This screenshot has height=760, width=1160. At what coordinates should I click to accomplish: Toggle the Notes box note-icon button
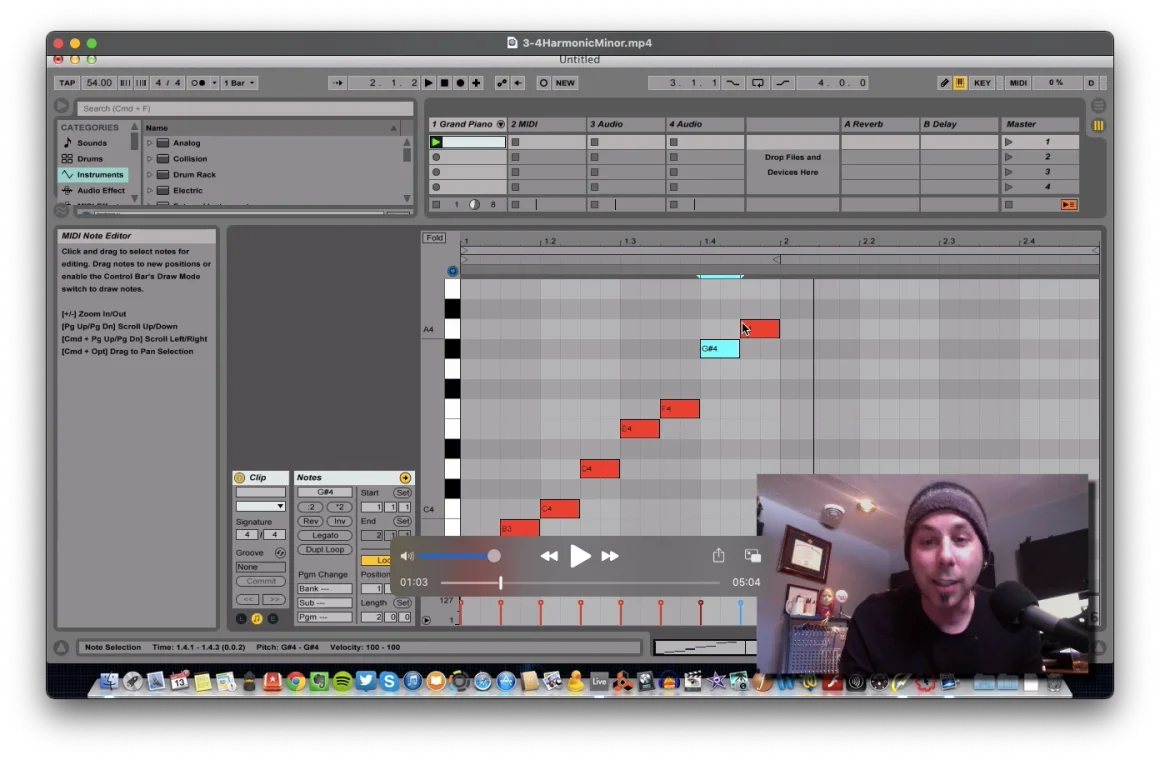(257, 618)
